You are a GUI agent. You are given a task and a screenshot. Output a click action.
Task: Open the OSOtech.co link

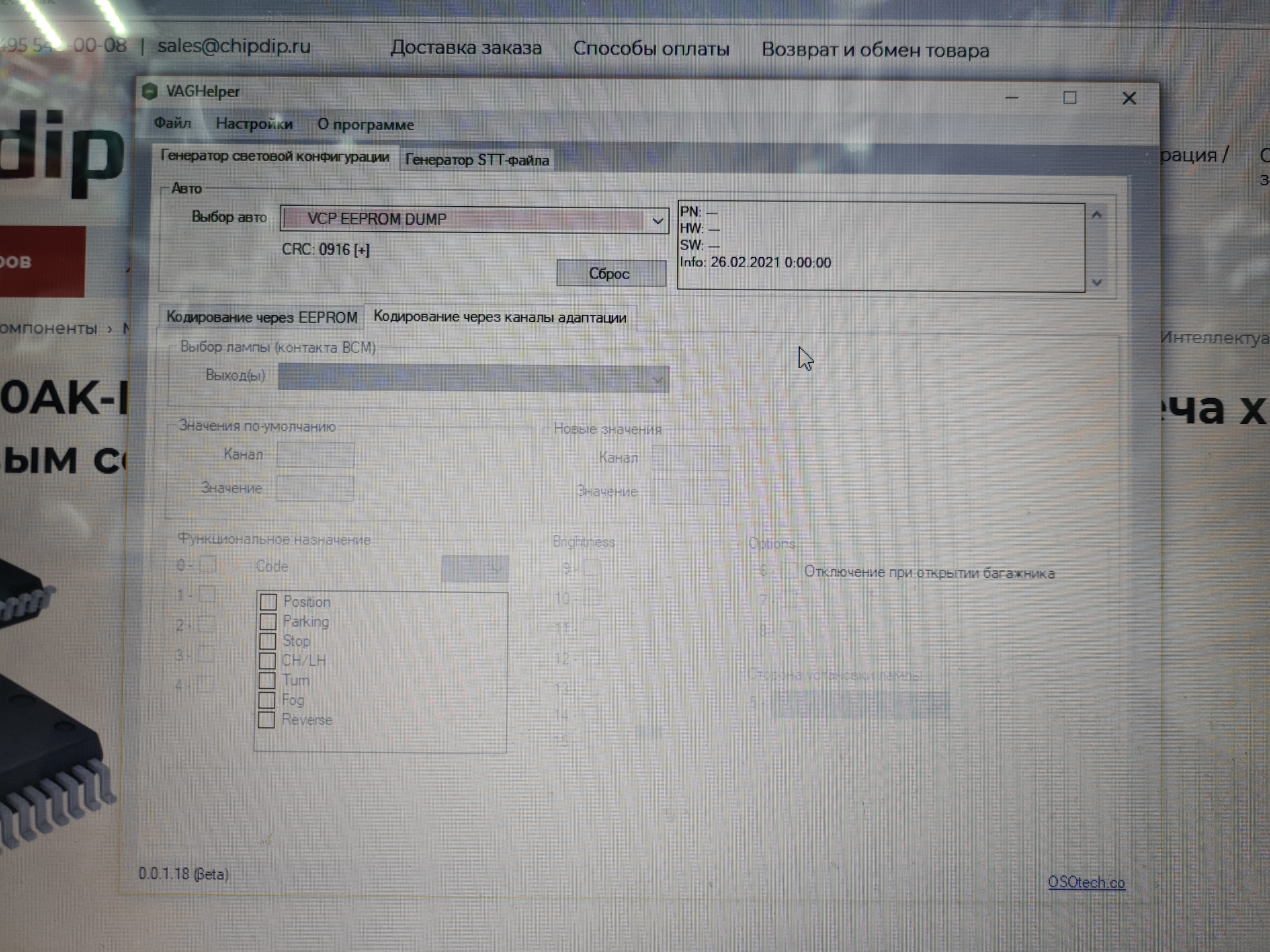coord(1085,882)
